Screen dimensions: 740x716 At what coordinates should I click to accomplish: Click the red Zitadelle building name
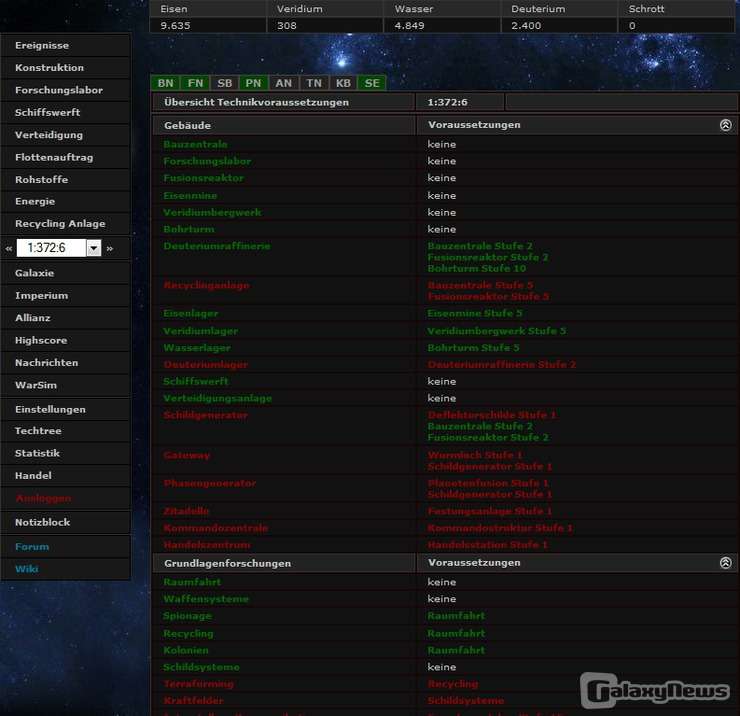(x=186, y=511)
